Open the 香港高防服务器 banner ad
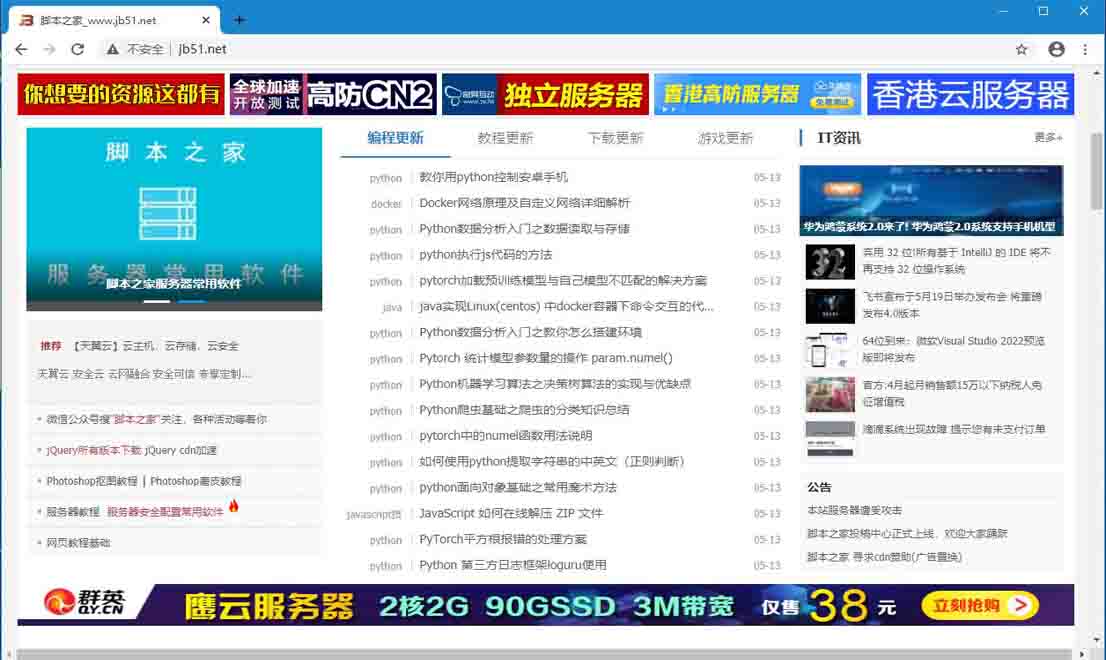 (758, 94)
